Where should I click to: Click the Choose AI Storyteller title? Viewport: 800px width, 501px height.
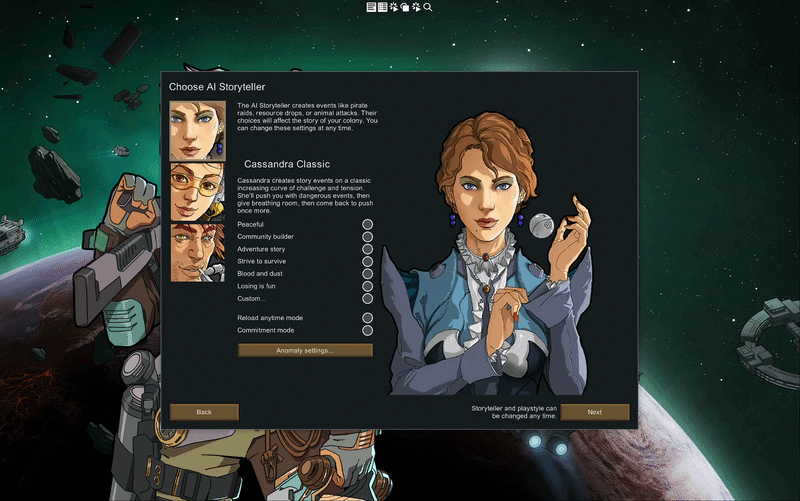coord(217,87)
